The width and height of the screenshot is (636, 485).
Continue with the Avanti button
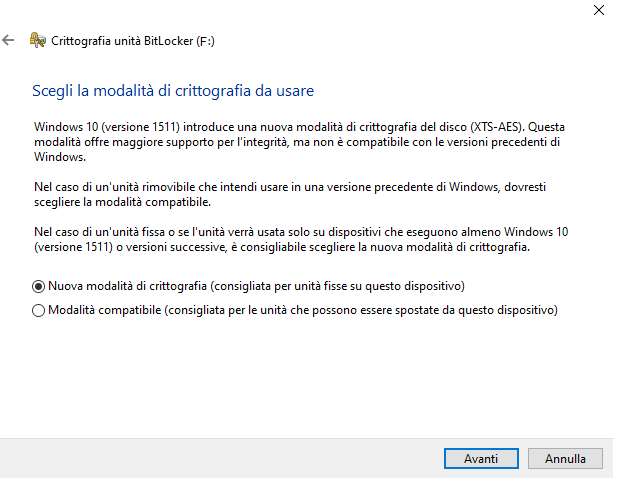coord(481,459)
